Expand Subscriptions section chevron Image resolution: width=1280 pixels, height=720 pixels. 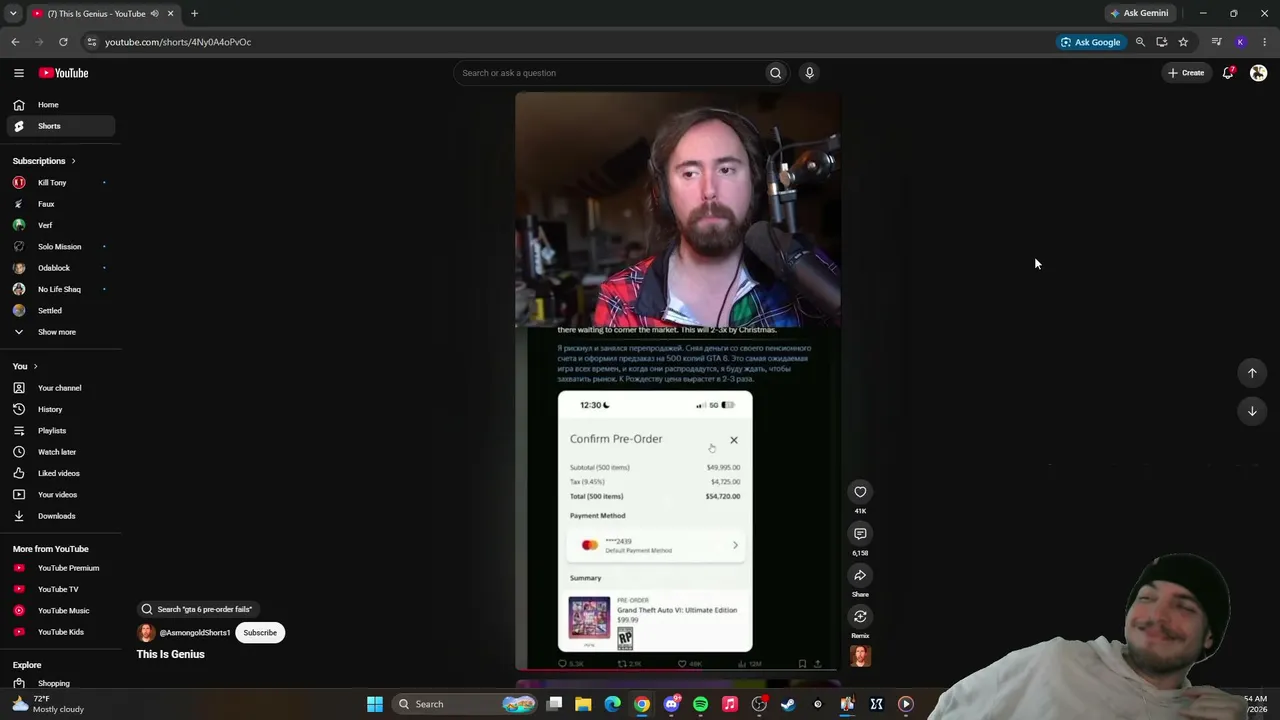click(73, 161)
